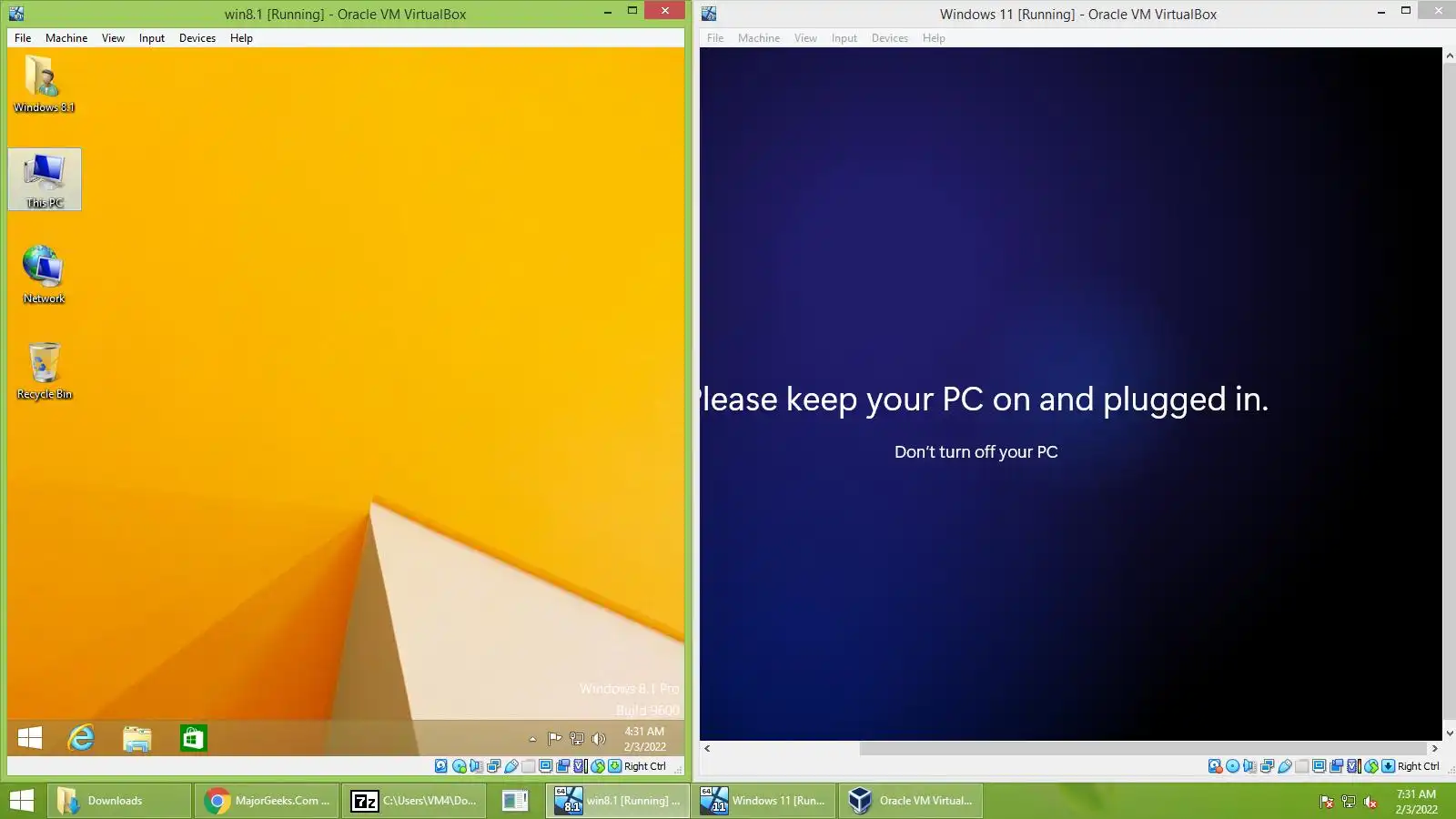Open the Windows Store in the win8.1 guest

[193, 738]
